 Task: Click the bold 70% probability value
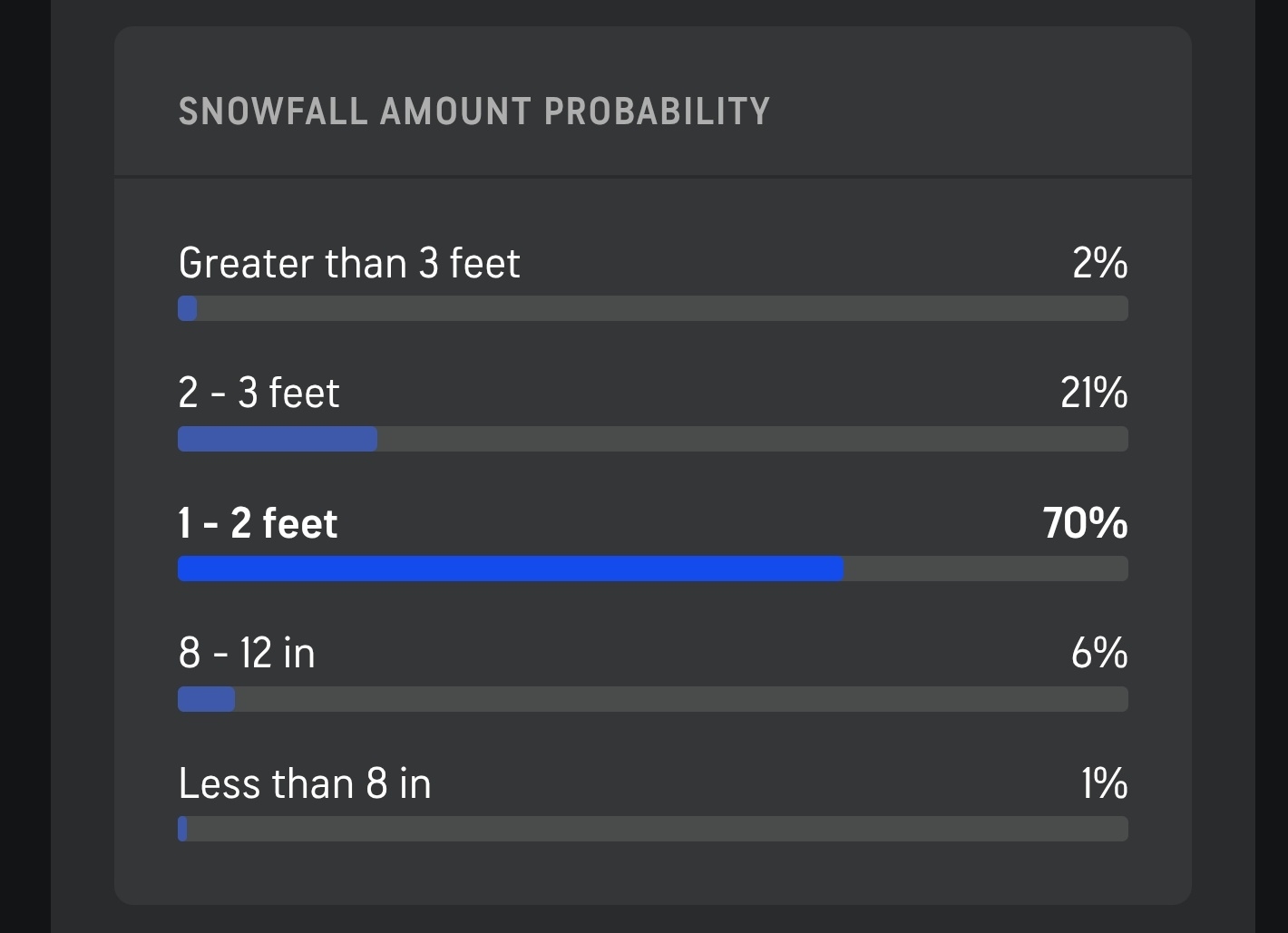click(1085, 524)
